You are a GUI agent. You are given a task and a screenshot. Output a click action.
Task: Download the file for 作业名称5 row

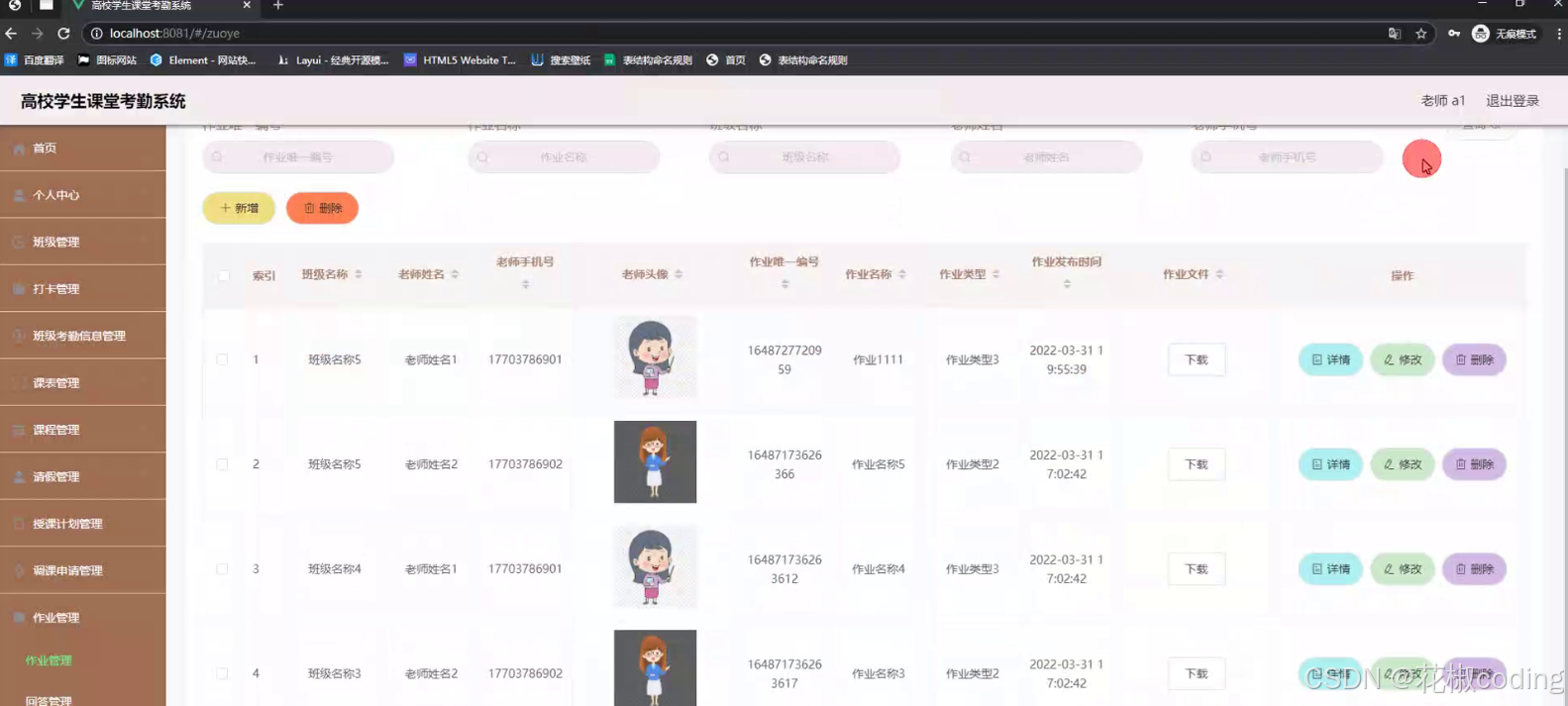1197,464
